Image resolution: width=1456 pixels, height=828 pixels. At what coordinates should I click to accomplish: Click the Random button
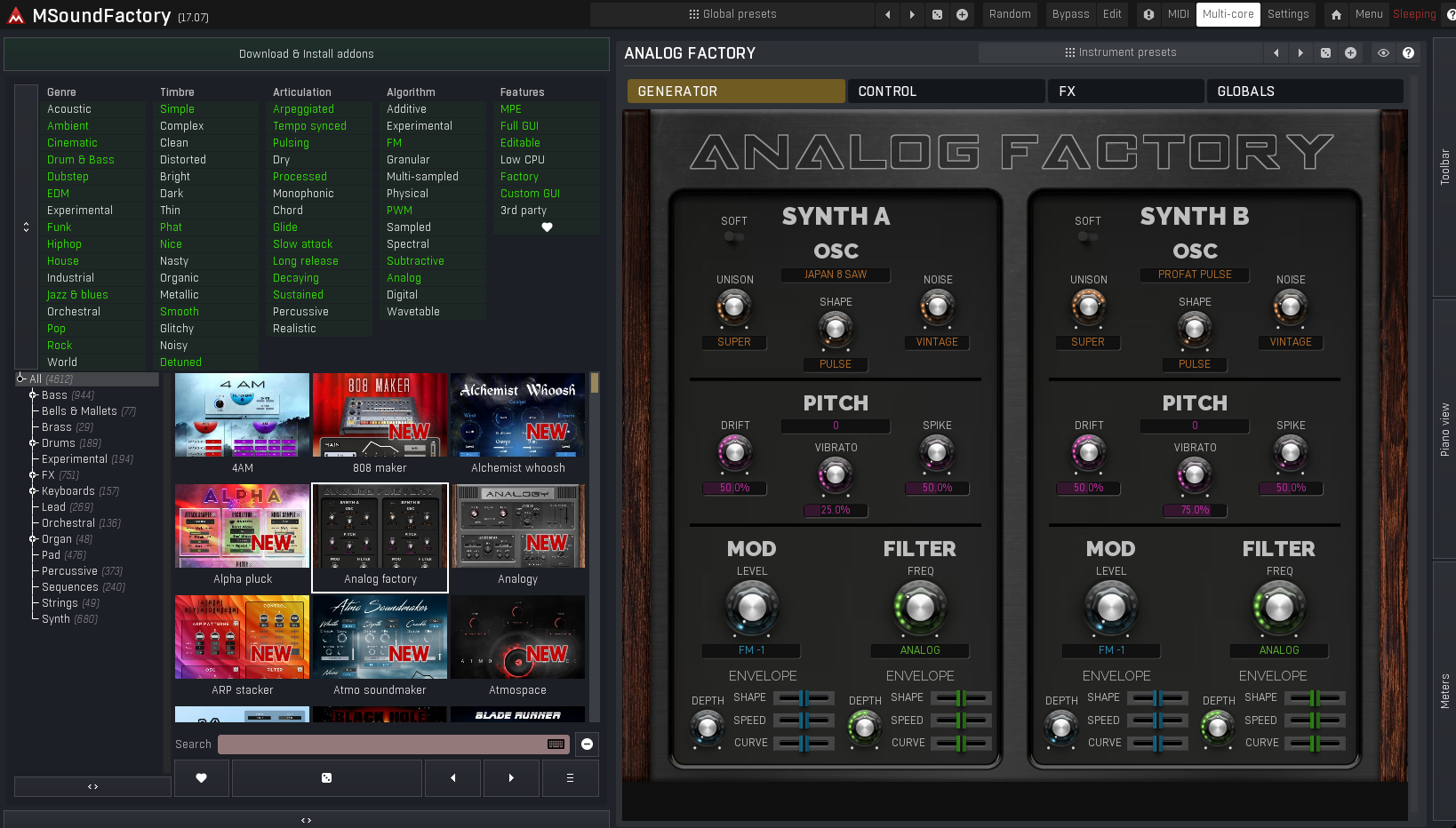(x=1010, y=14)
